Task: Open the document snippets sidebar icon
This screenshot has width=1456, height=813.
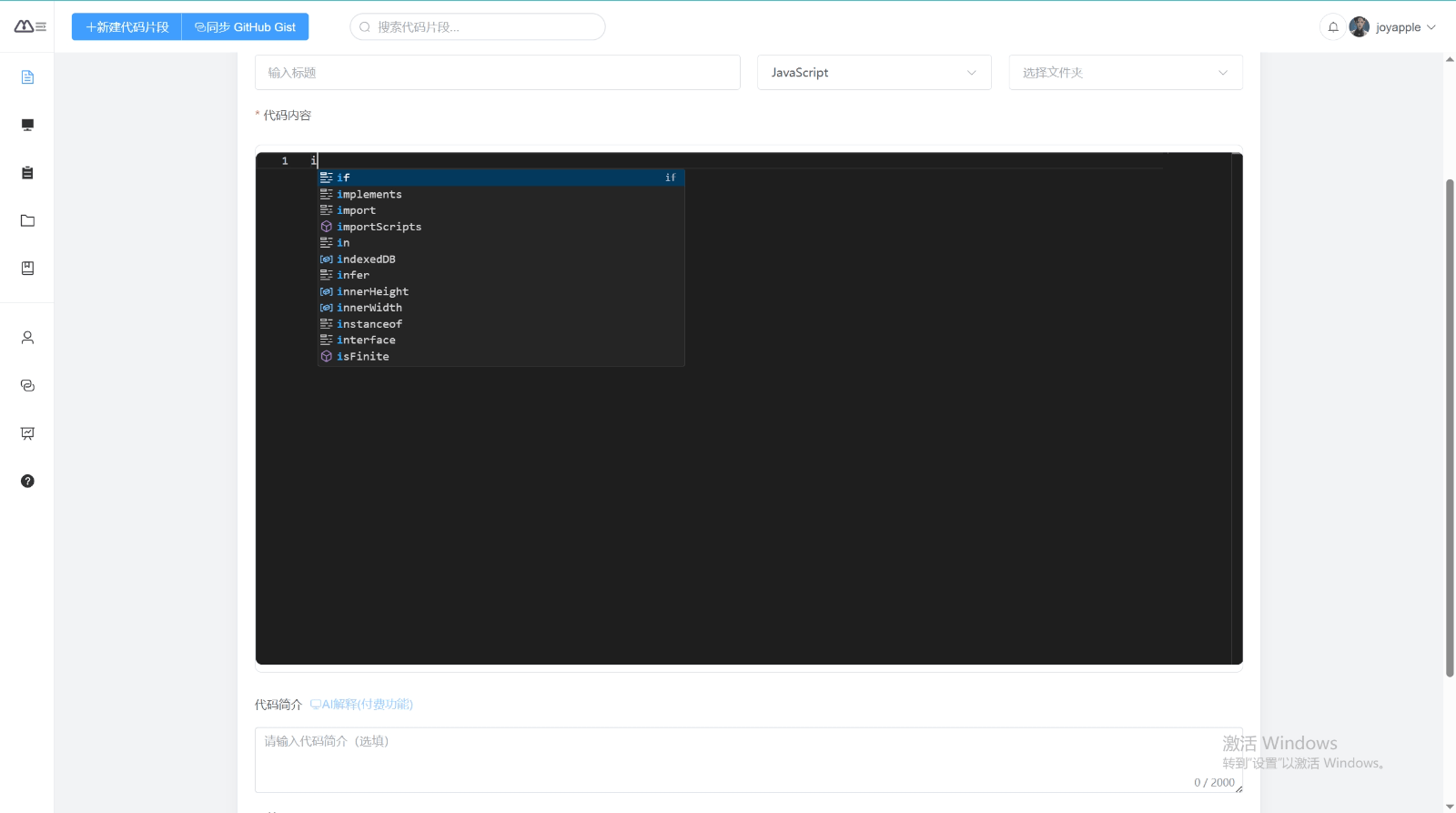Action: pos(27,77)
